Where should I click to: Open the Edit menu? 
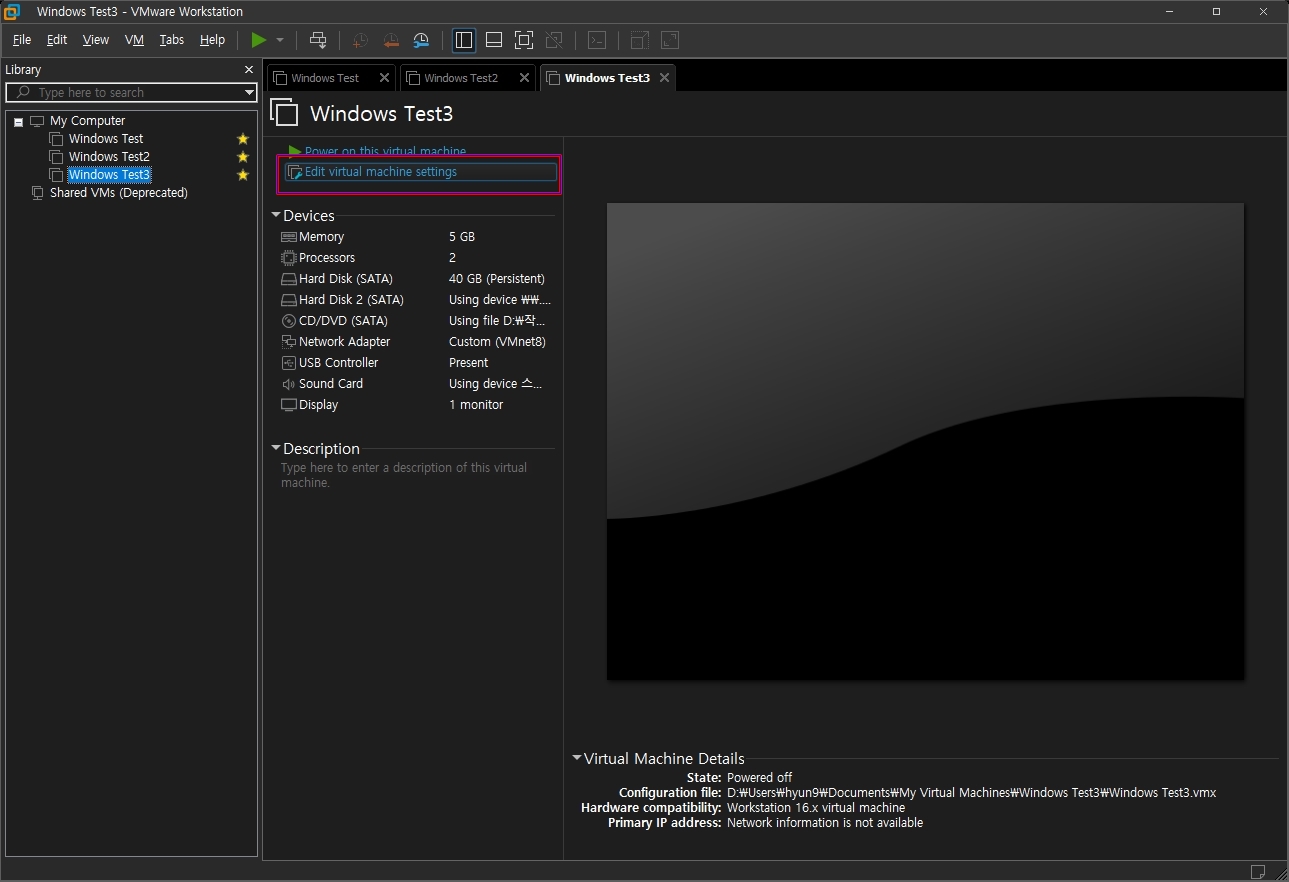coord(57,40)
